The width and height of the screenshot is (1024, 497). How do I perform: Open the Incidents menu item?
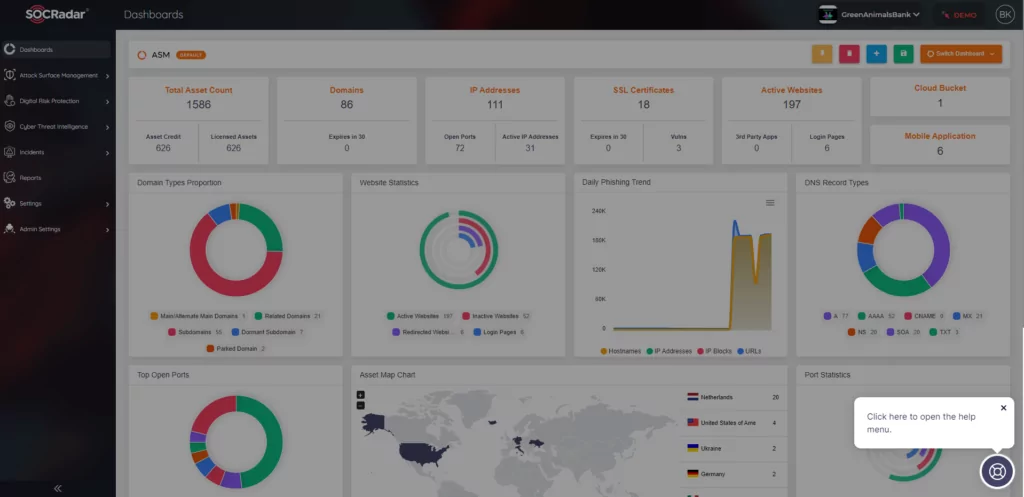point(56,152)
